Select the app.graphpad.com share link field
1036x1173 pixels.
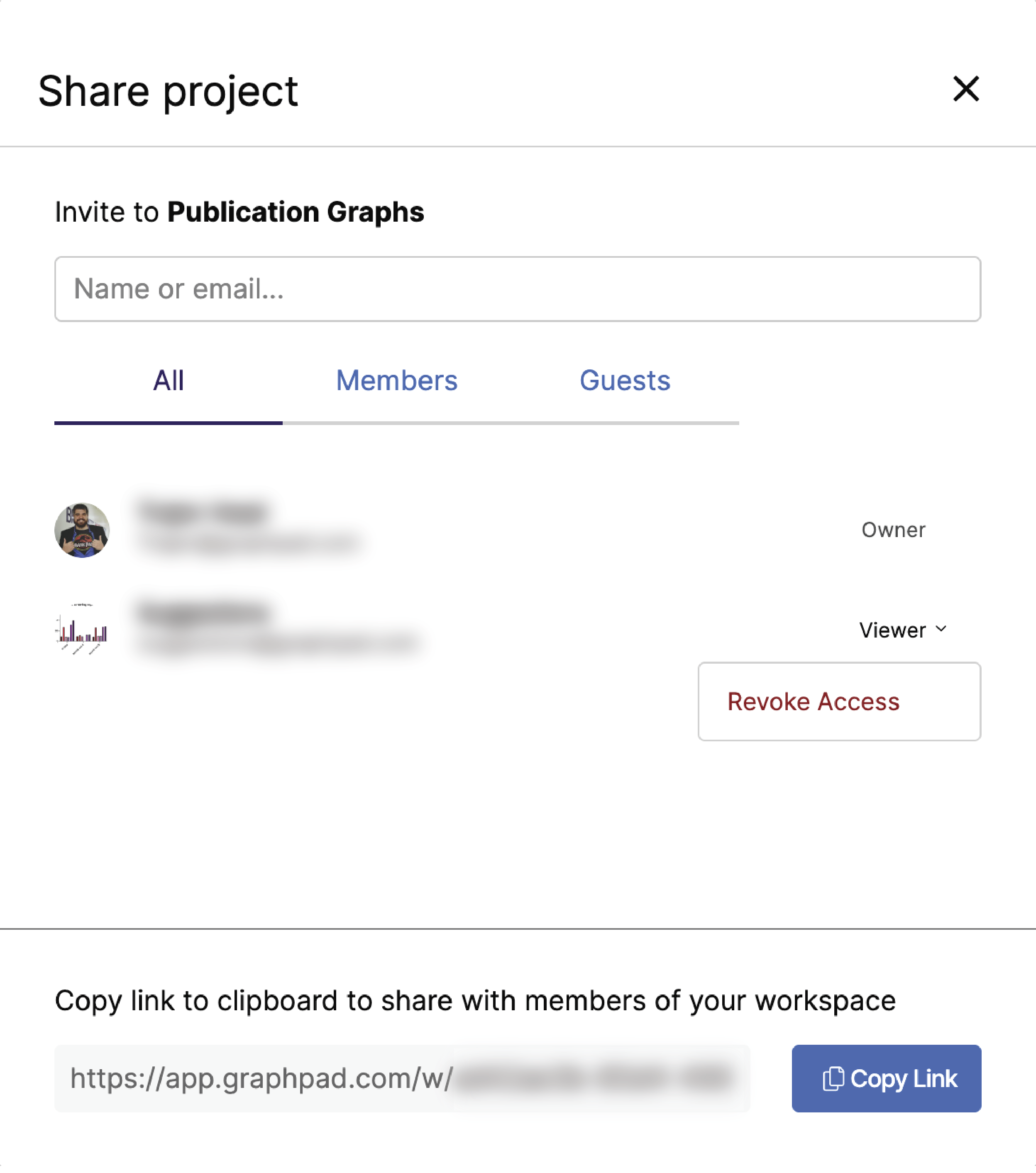point(402,1078)
